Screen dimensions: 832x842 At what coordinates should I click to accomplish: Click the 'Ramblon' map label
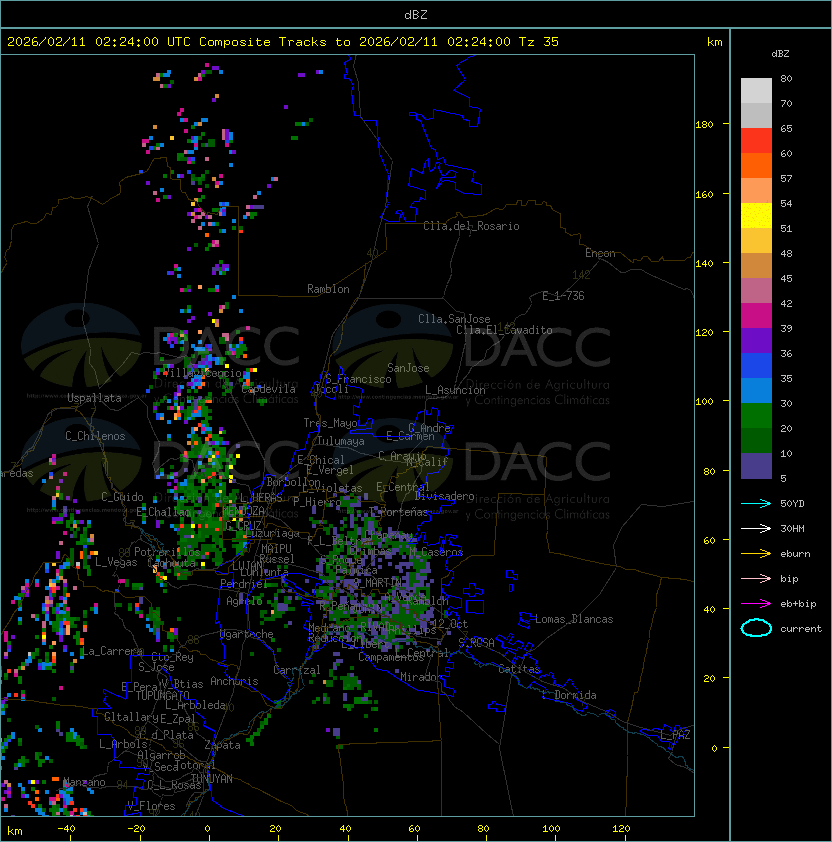(328, 289)
